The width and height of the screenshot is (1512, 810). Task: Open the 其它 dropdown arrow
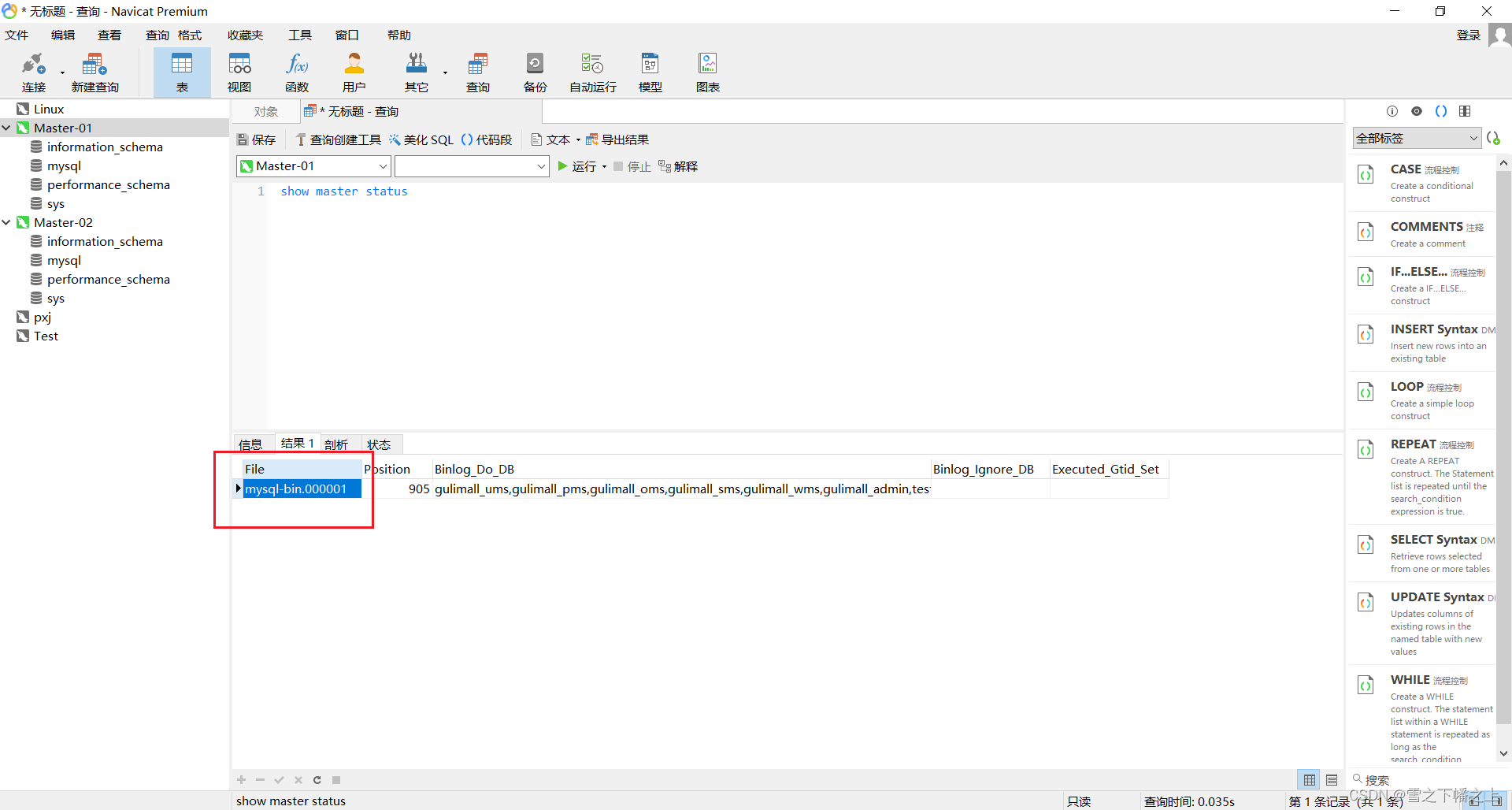445,73
